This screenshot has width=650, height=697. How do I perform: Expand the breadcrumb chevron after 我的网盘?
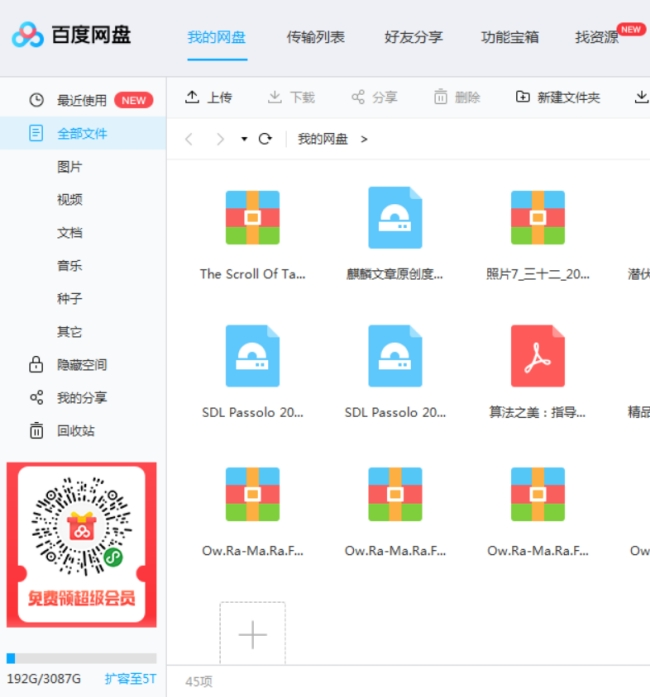(x=364, y=139)
